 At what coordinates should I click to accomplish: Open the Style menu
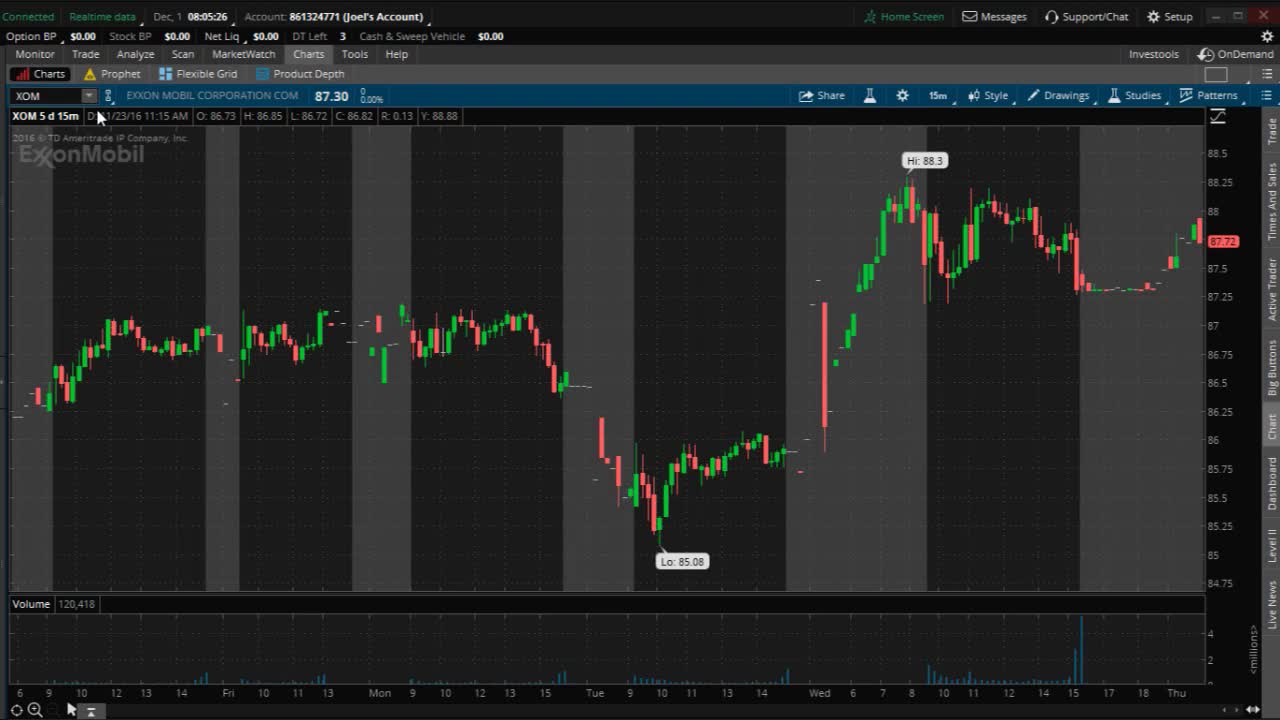click(x=988, y=96)
